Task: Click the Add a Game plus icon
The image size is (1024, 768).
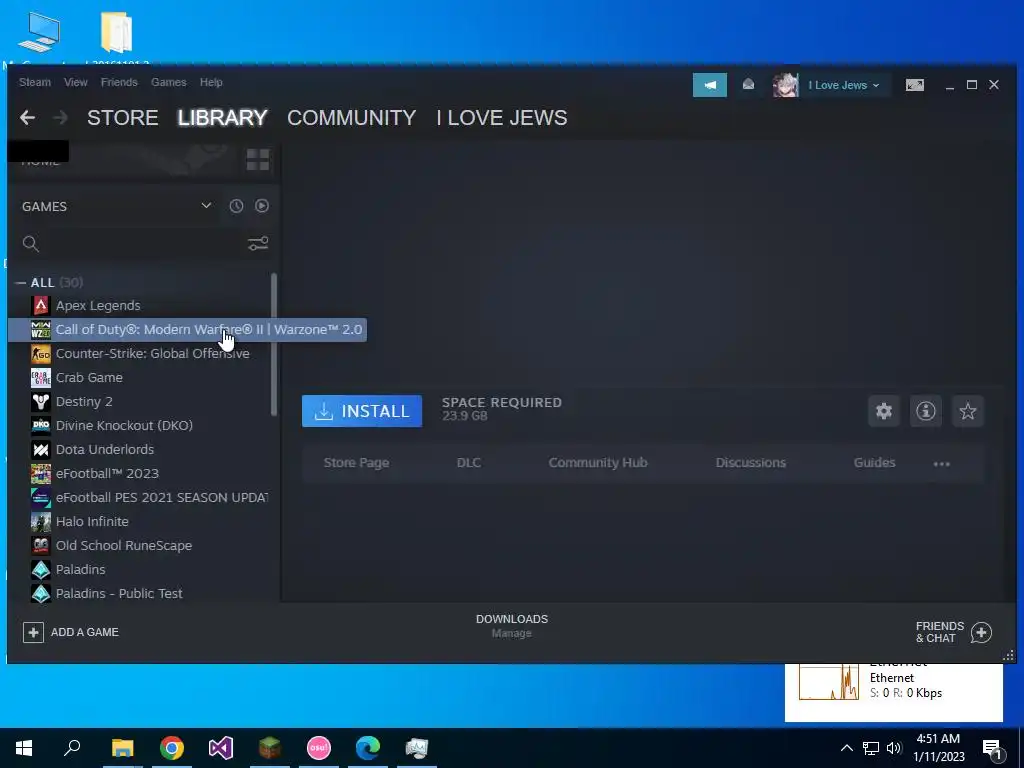Action: 33,632
